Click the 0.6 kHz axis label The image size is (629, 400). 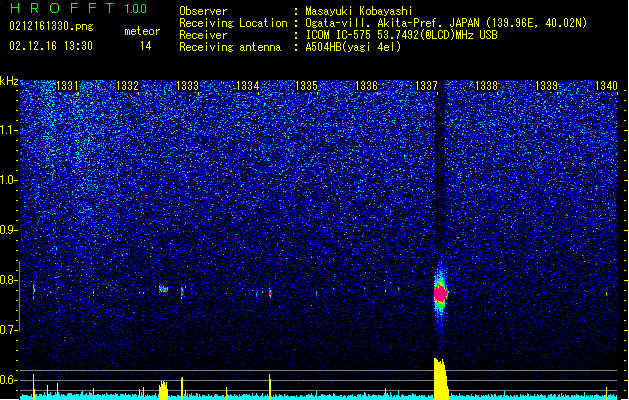(x=9, y=380)
